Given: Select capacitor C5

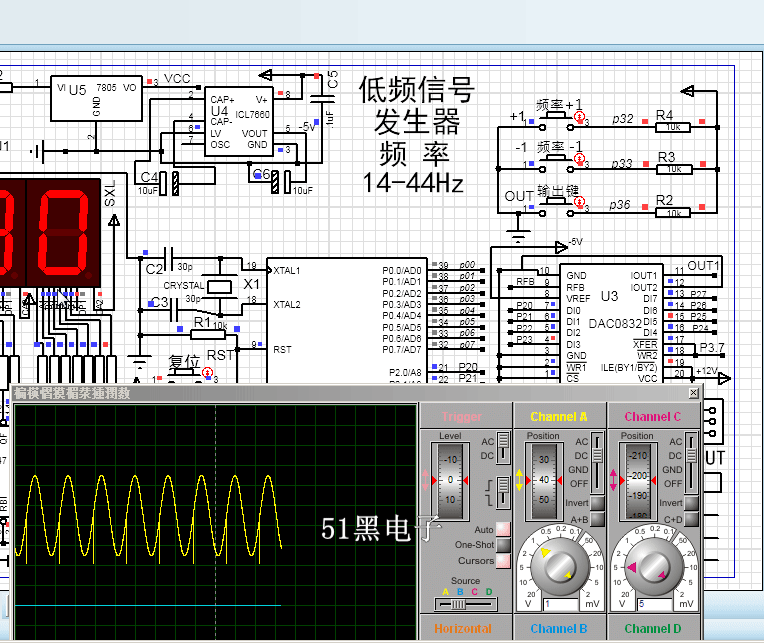Looking at the screenshot, I should click(322, 99).
